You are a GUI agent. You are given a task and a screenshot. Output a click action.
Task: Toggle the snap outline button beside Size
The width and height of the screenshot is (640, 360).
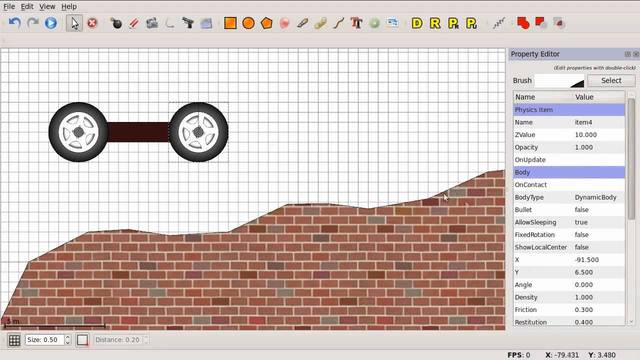(82, 340)
